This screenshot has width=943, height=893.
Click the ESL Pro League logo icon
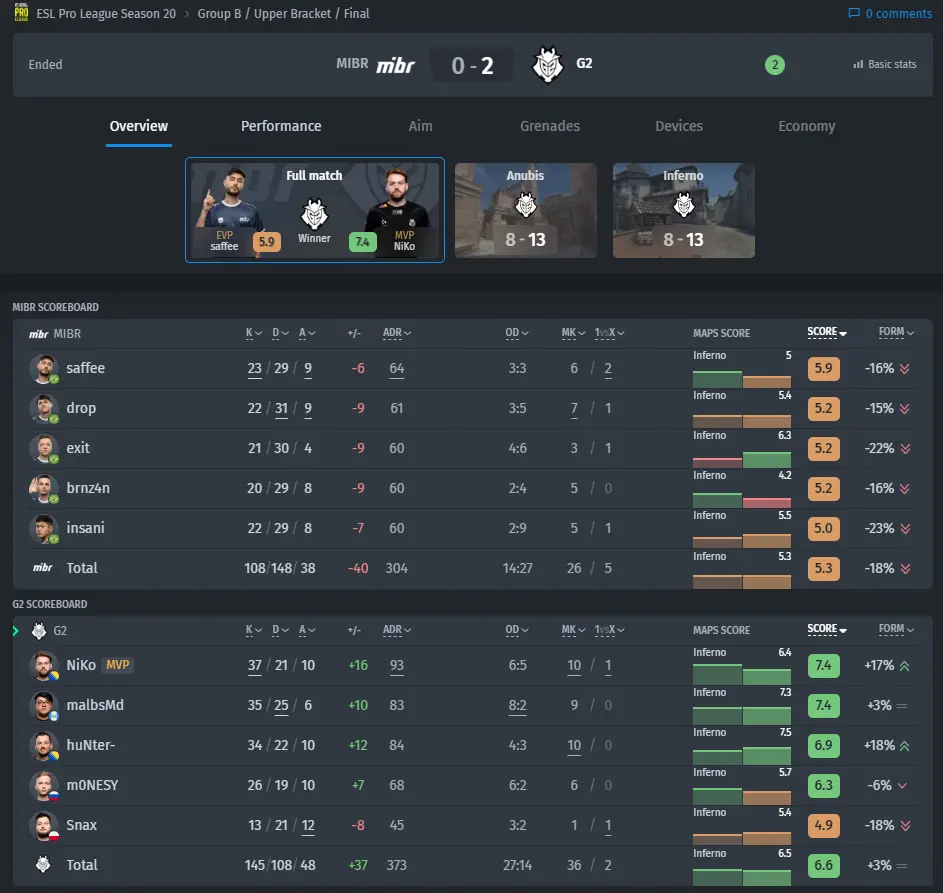(x=21, y=13)
